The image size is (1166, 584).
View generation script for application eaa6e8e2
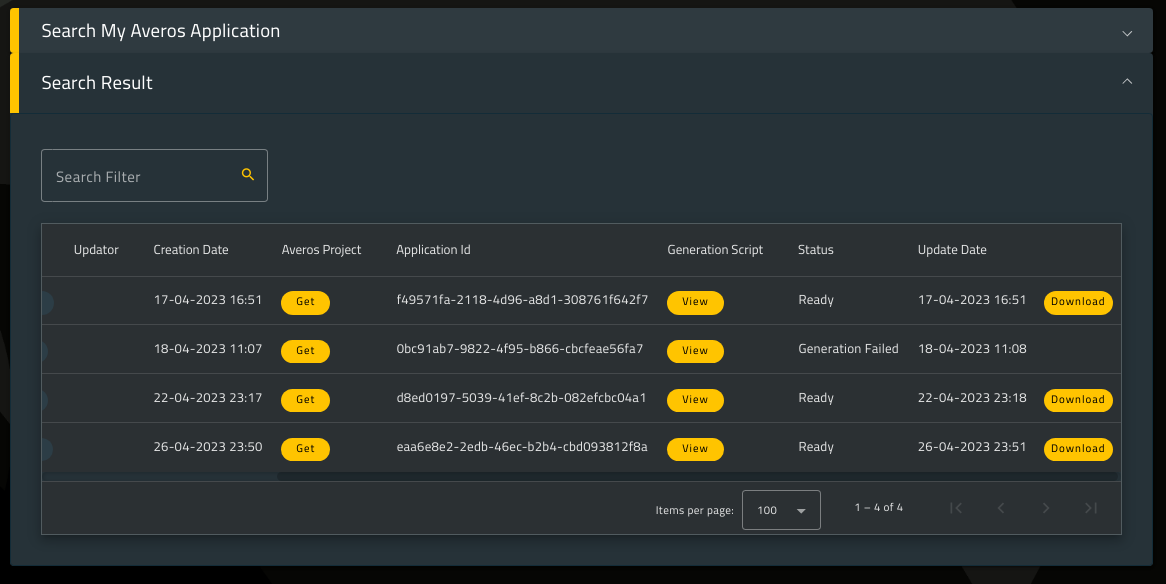coord(695,449)
